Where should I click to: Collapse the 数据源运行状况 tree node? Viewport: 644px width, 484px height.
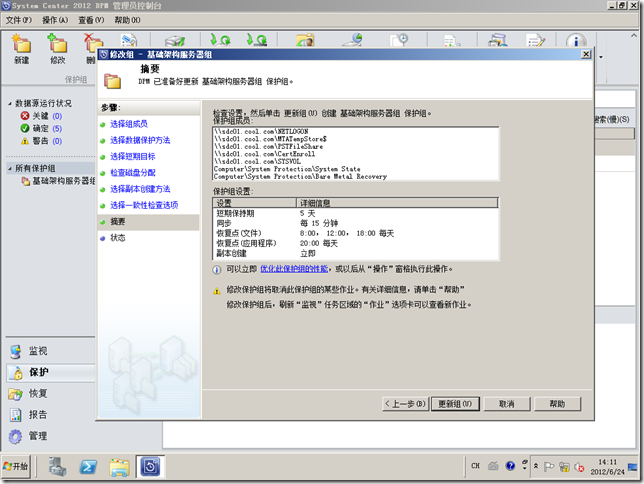coord(10,104)
